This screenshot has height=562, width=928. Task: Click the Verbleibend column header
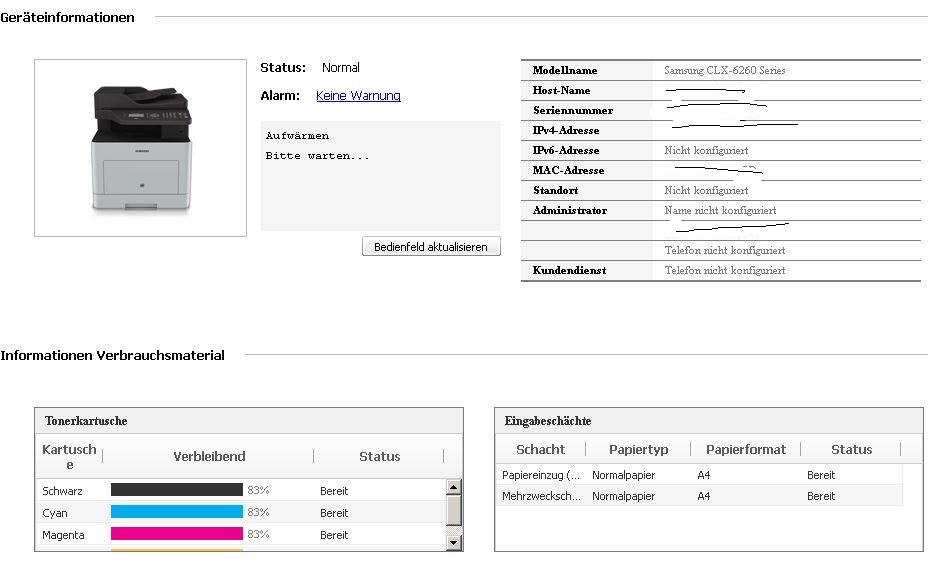(209, 456)
